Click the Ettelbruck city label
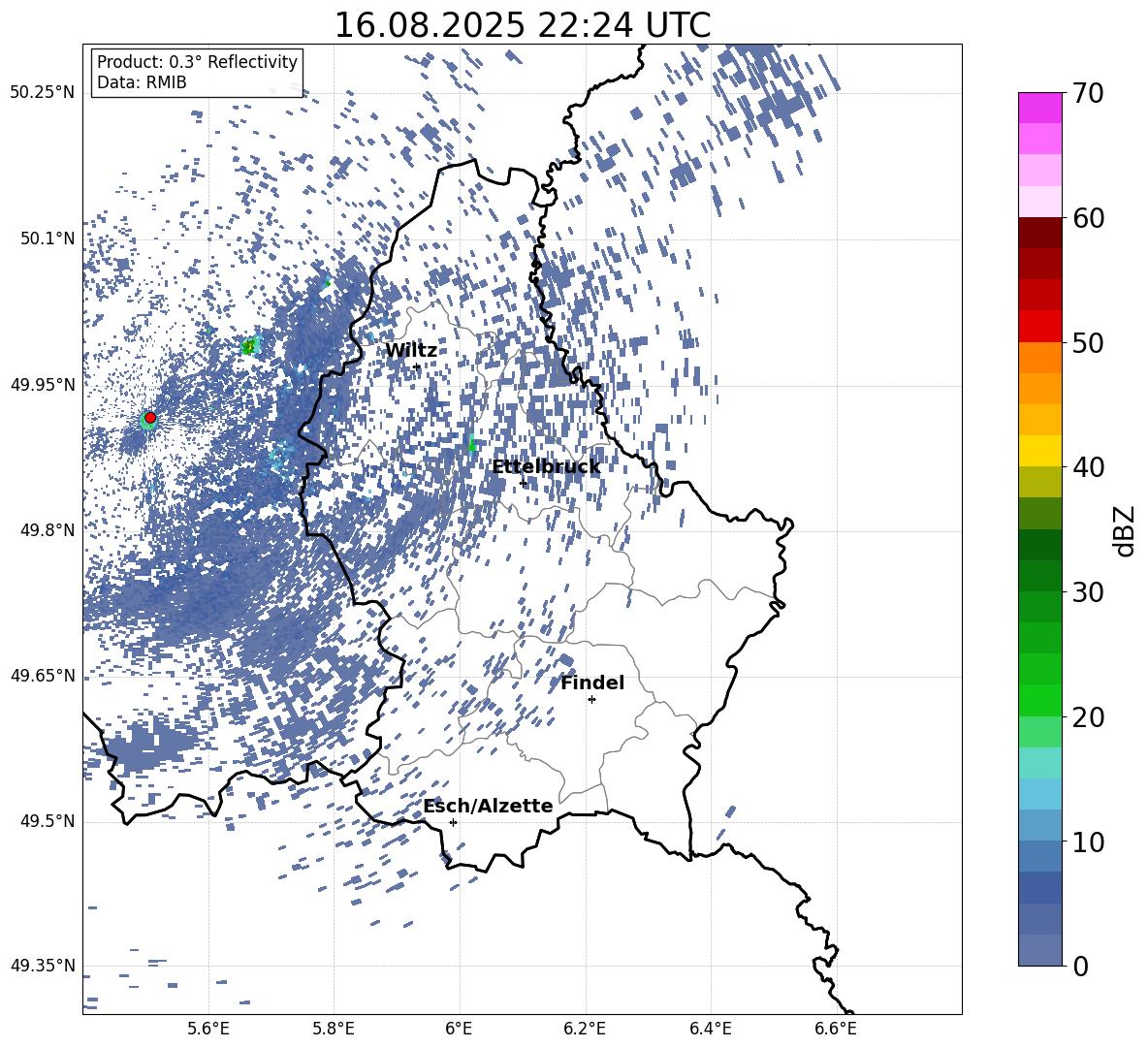1148x1048 pixels. pyautogui.click(x=546, y=467)
